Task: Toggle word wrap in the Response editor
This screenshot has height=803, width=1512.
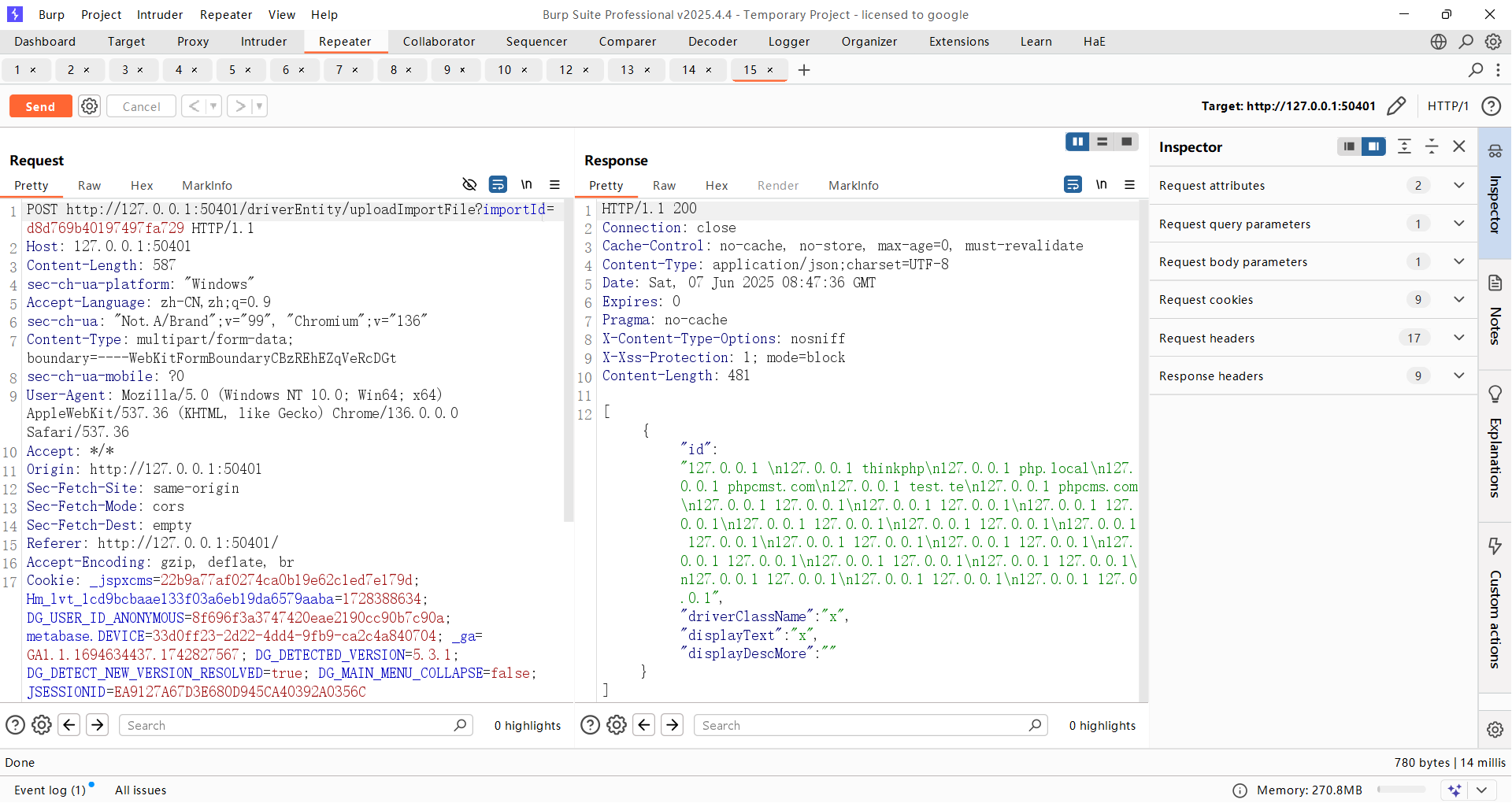Action: [x=1073, y=184]
